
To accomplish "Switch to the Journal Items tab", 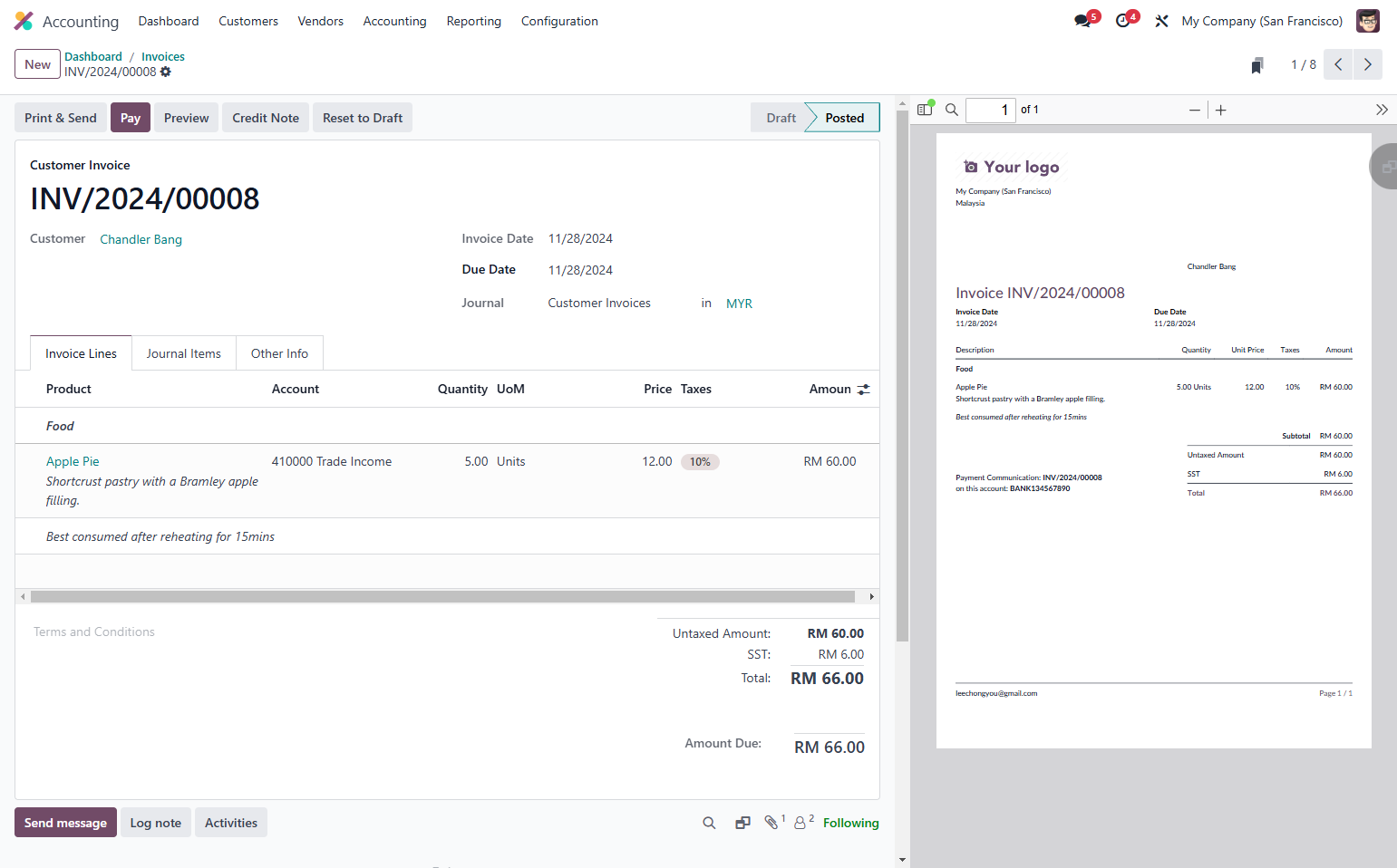I will click(184, 353).
